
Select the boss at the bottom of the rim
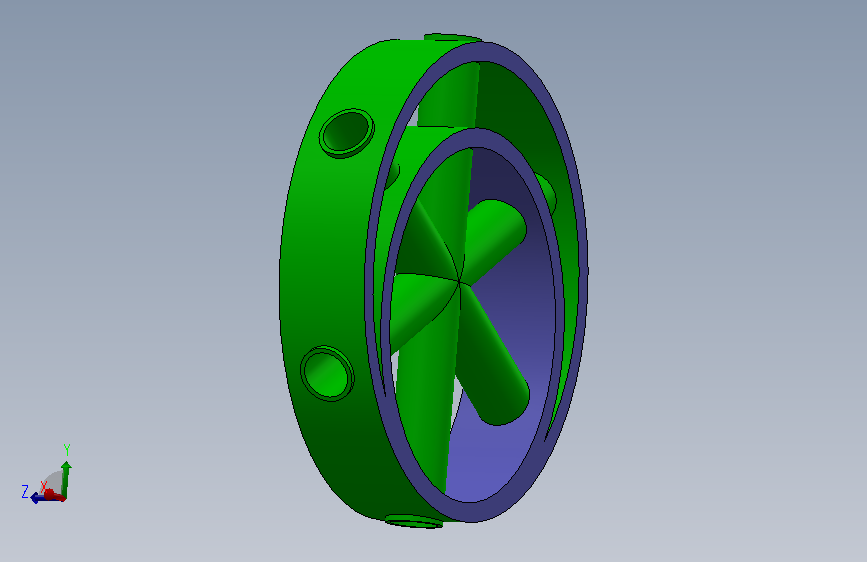pos(414,521)
